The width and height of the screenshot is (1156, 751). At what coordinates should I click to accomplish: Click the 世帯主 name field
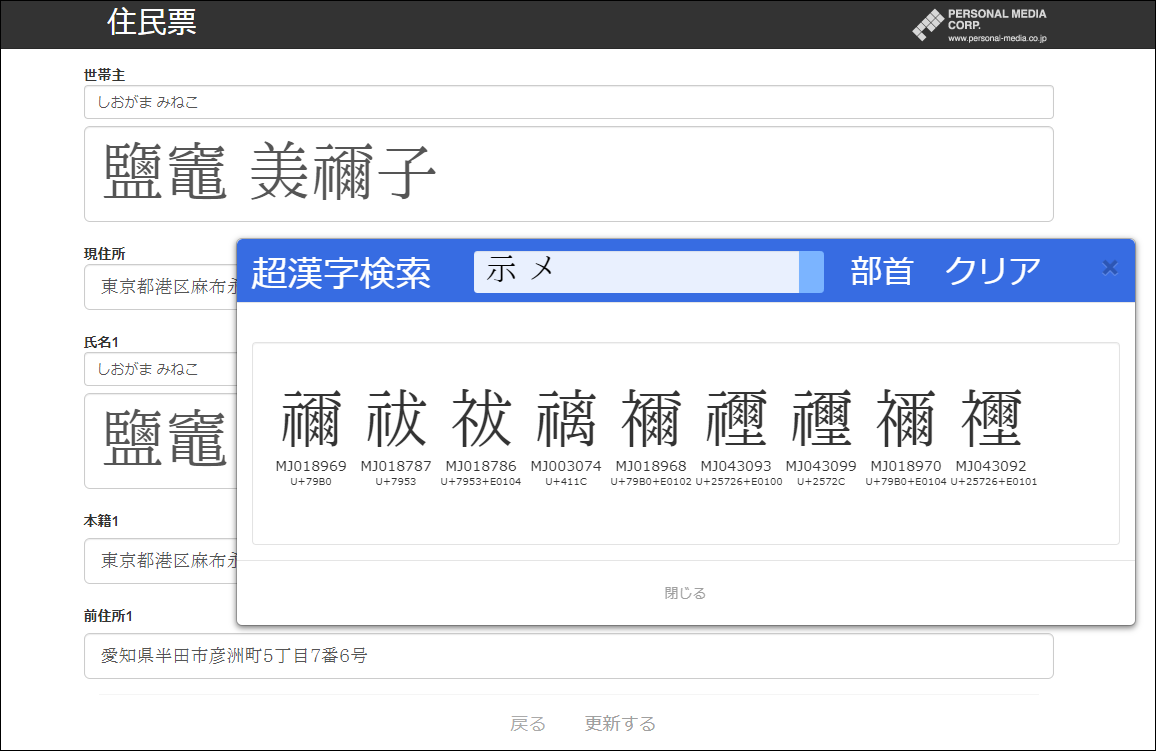[x=568, y=101]
